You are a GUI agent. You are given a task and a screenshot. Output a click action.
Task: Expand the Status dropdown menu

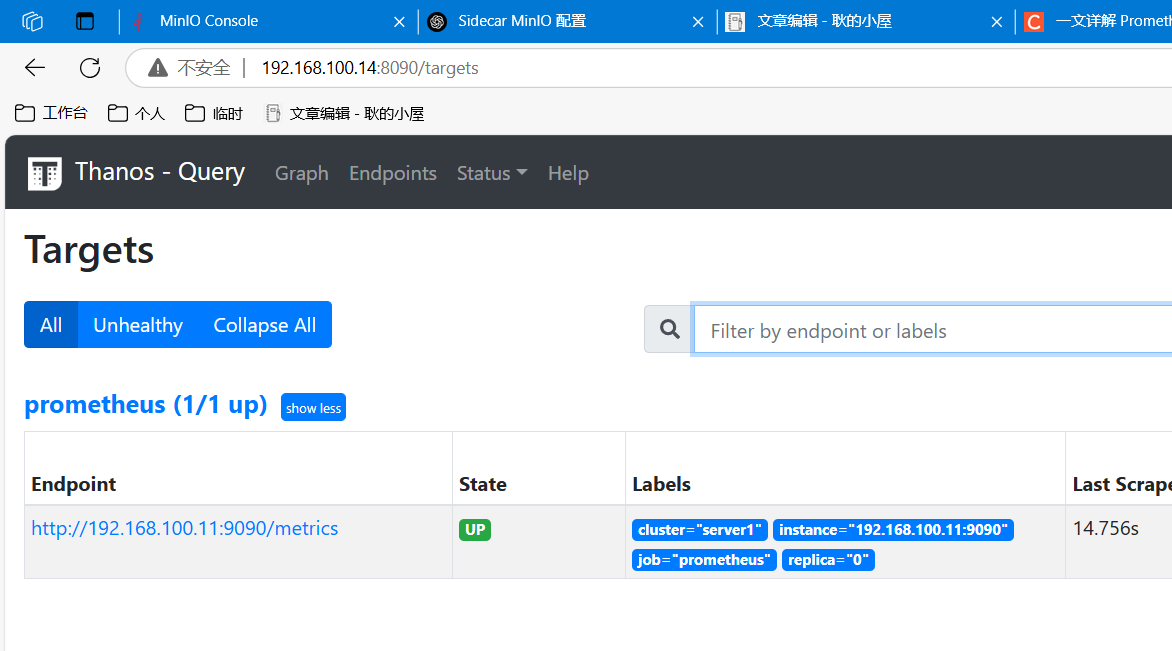click(x=492, y=173)
